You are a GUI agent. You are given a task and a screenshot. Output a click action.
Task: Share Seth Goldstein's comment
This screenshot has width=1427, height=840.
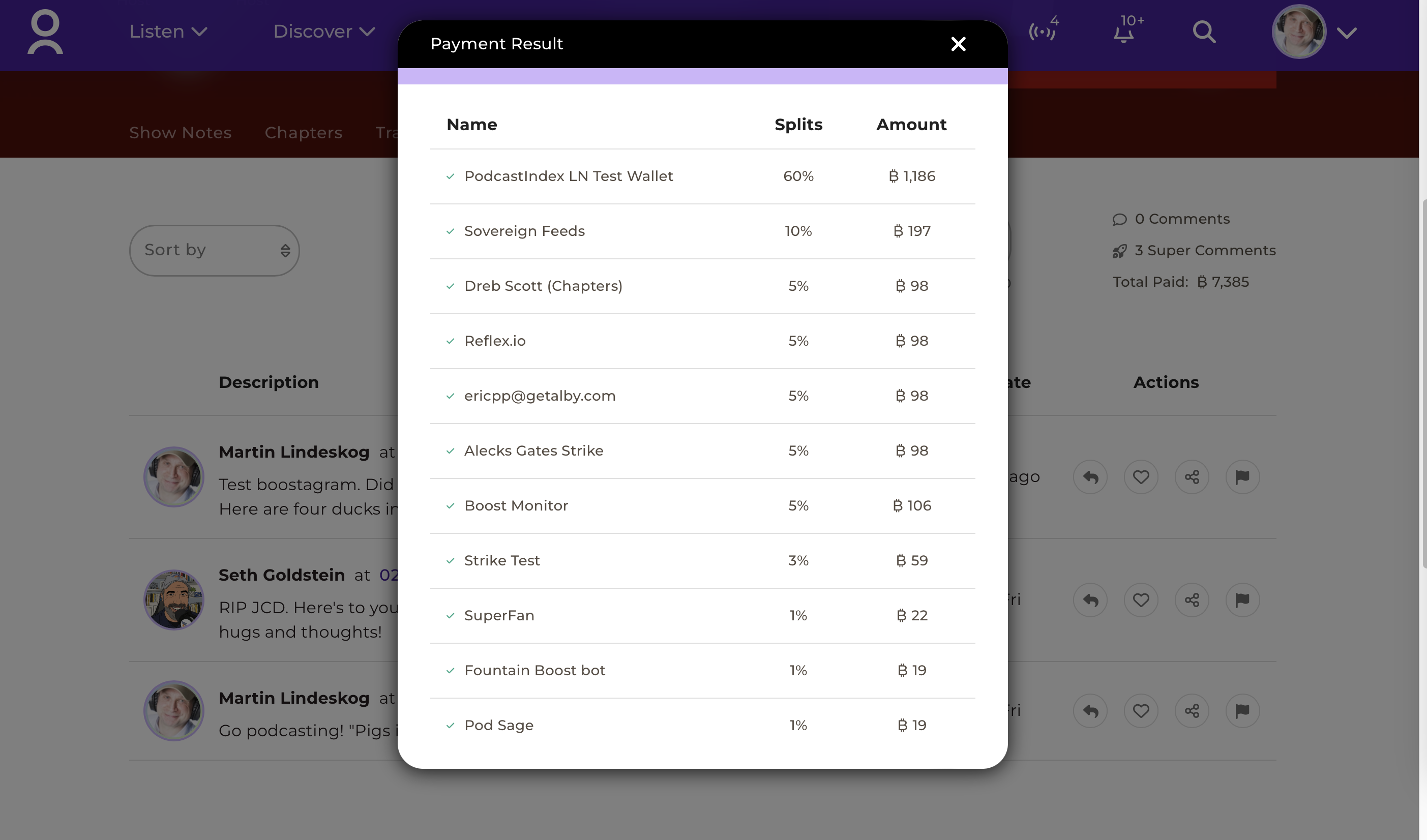1192,600
